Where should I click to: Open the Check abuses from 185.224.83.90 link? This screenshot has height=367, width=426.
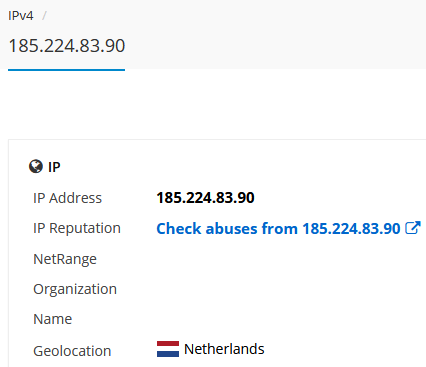point(278,229)
